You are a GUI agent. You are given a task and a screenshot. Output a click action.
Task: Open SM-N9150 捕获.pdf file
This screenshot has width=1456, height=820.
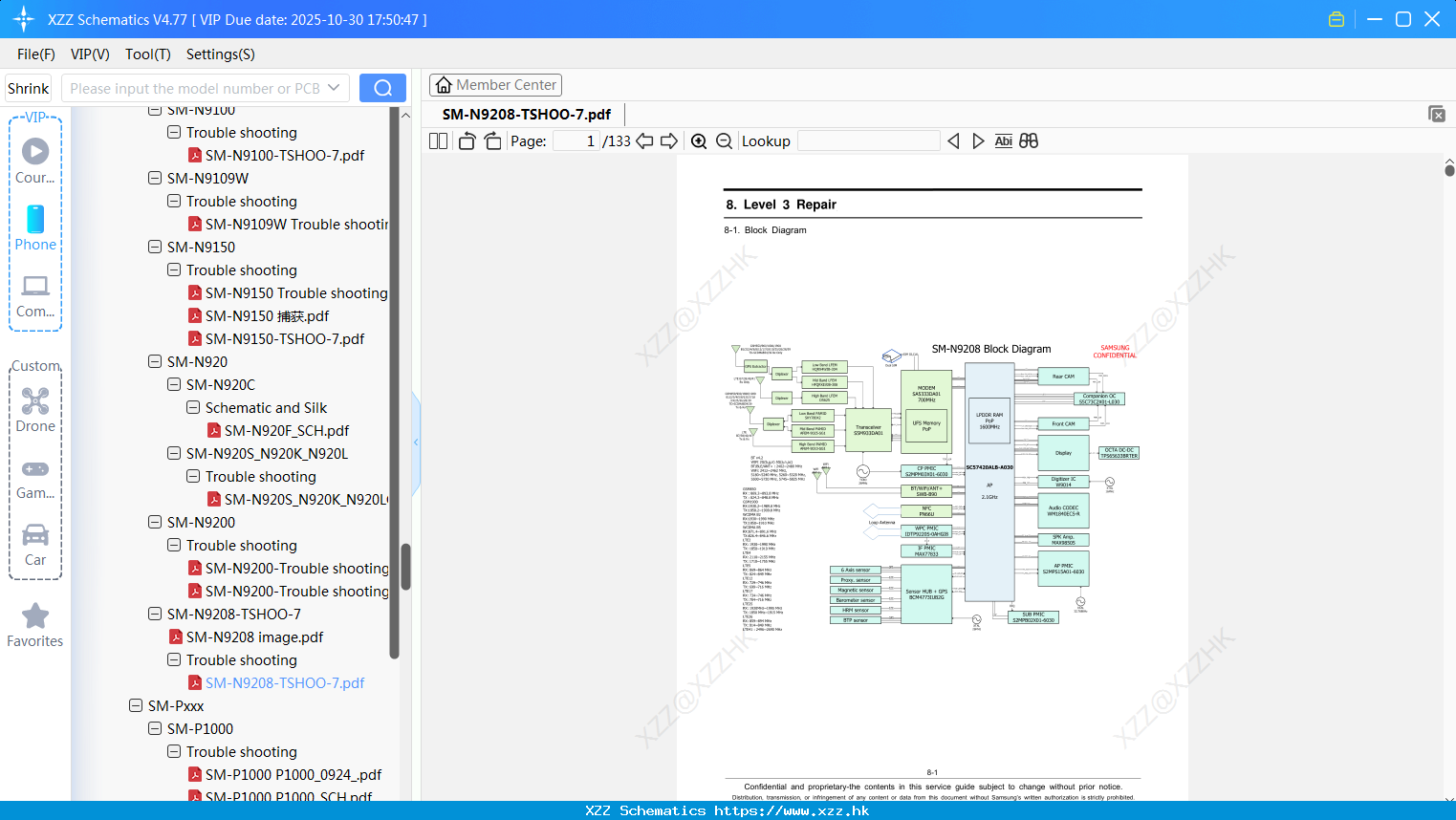[267, 315]
